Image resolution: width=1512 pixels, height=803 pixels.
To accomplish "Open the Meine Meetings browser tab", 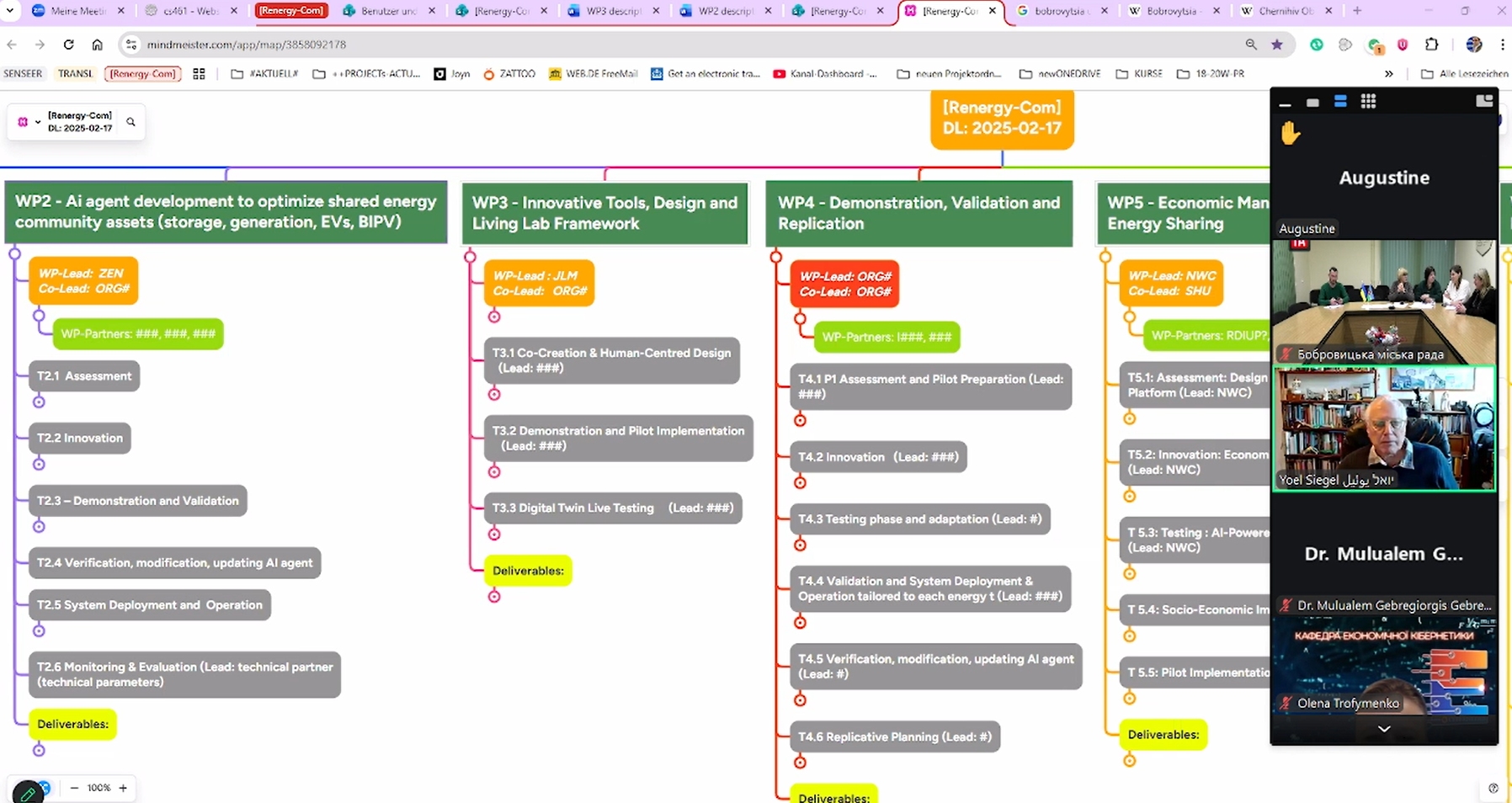I will click(76, 11).
